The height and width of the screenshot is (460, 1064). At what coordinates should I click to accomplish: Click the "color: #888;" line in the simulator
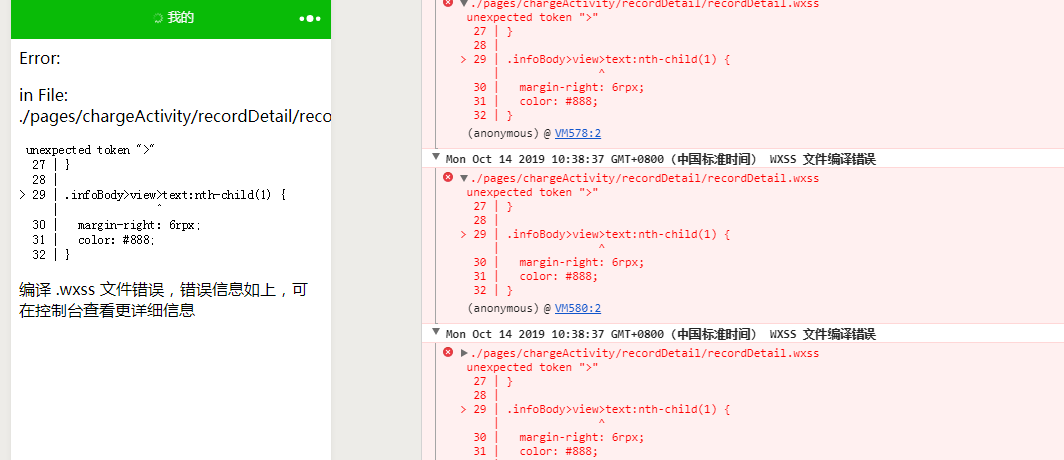point(116,240)
